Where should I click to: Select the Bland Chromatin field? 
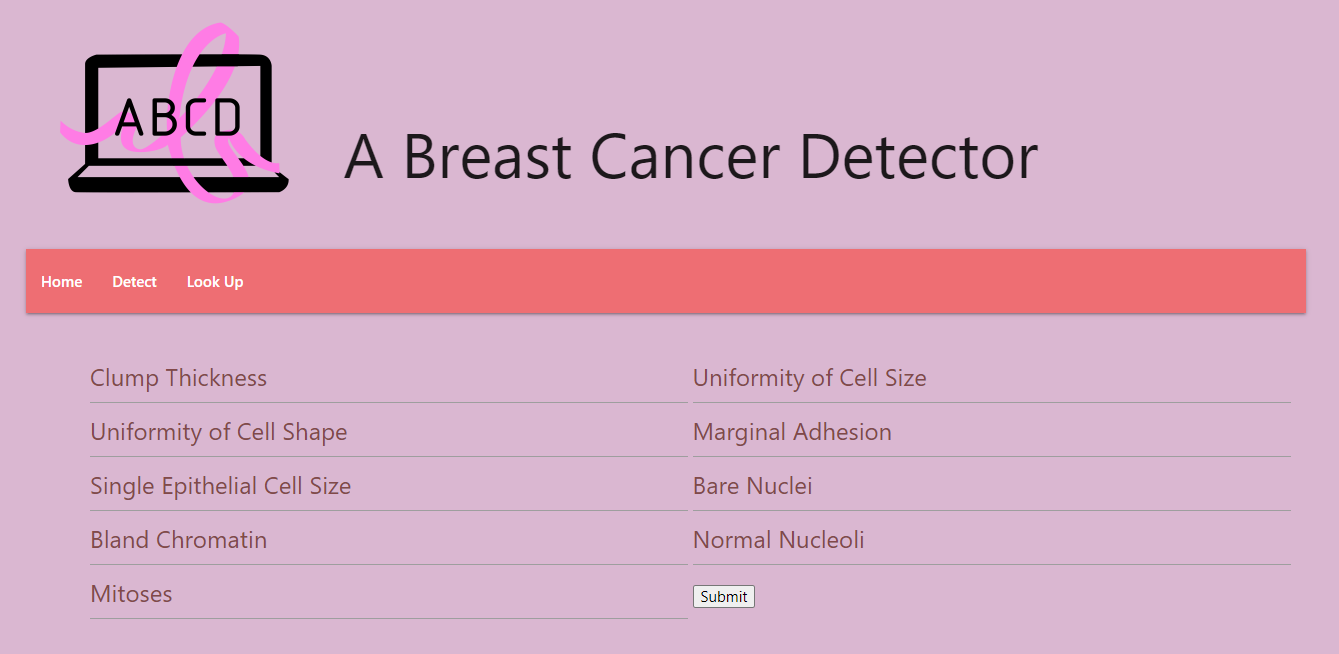click(x=388, y=542)
